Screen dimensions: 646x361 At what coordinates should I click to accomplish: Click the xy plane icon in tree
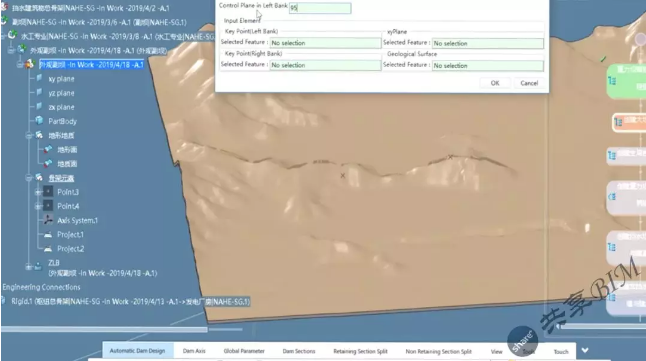(x=39, y=78)
